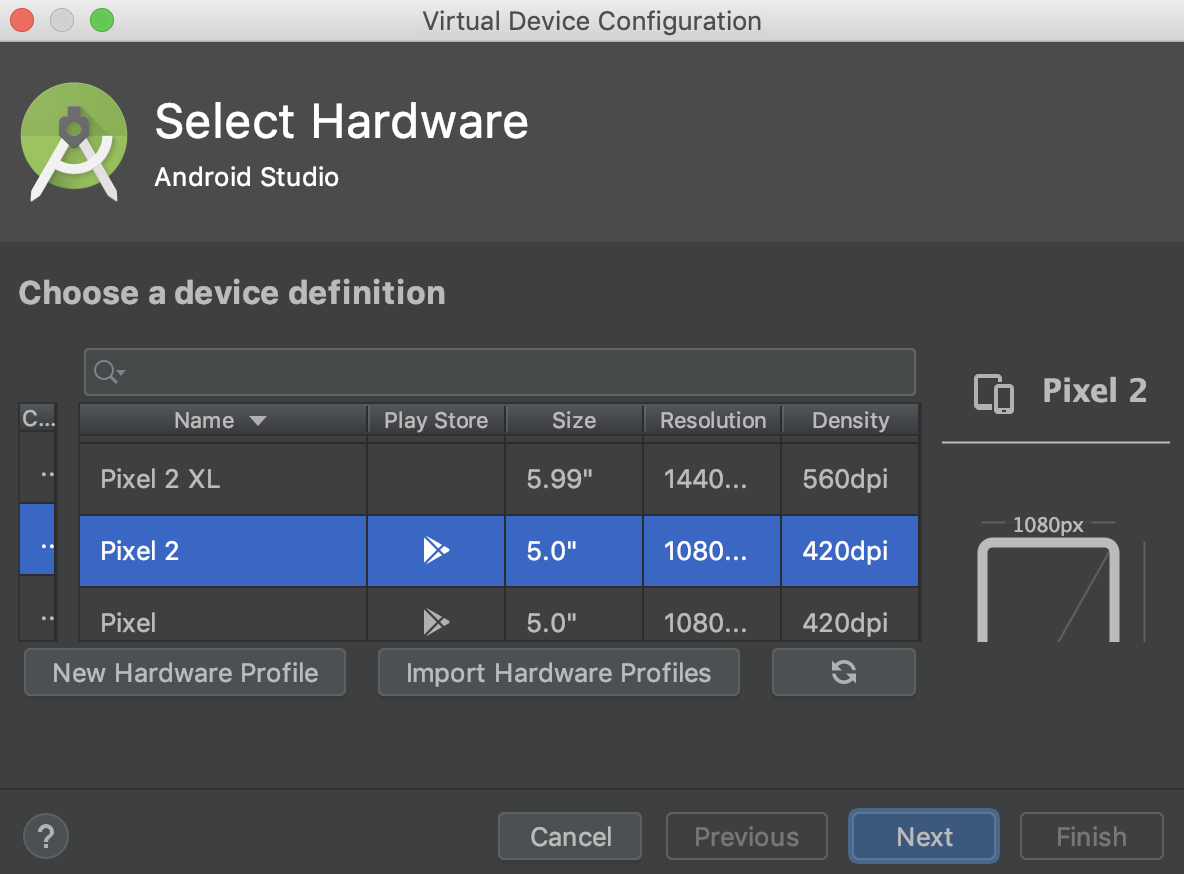This screenshot has width=1184, height=874.
Task: Sort by Name column arrow
Action: click(x=257, y=421)
